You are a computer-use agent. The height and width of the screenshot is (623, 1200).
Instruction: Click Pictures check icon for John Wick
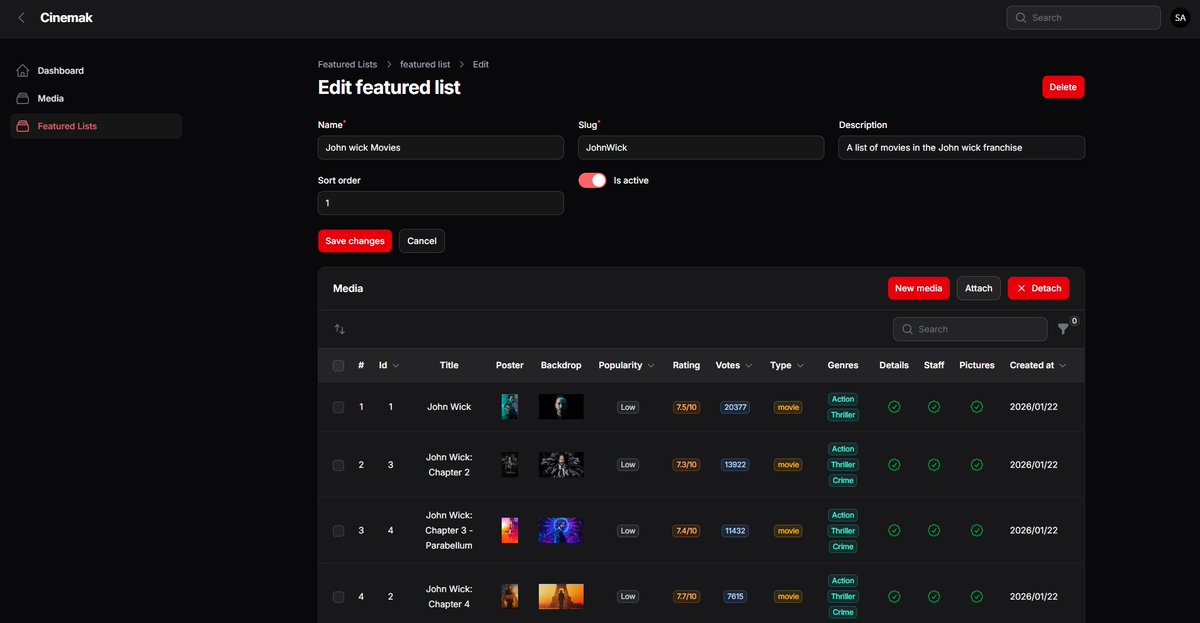tap(977, 407)
